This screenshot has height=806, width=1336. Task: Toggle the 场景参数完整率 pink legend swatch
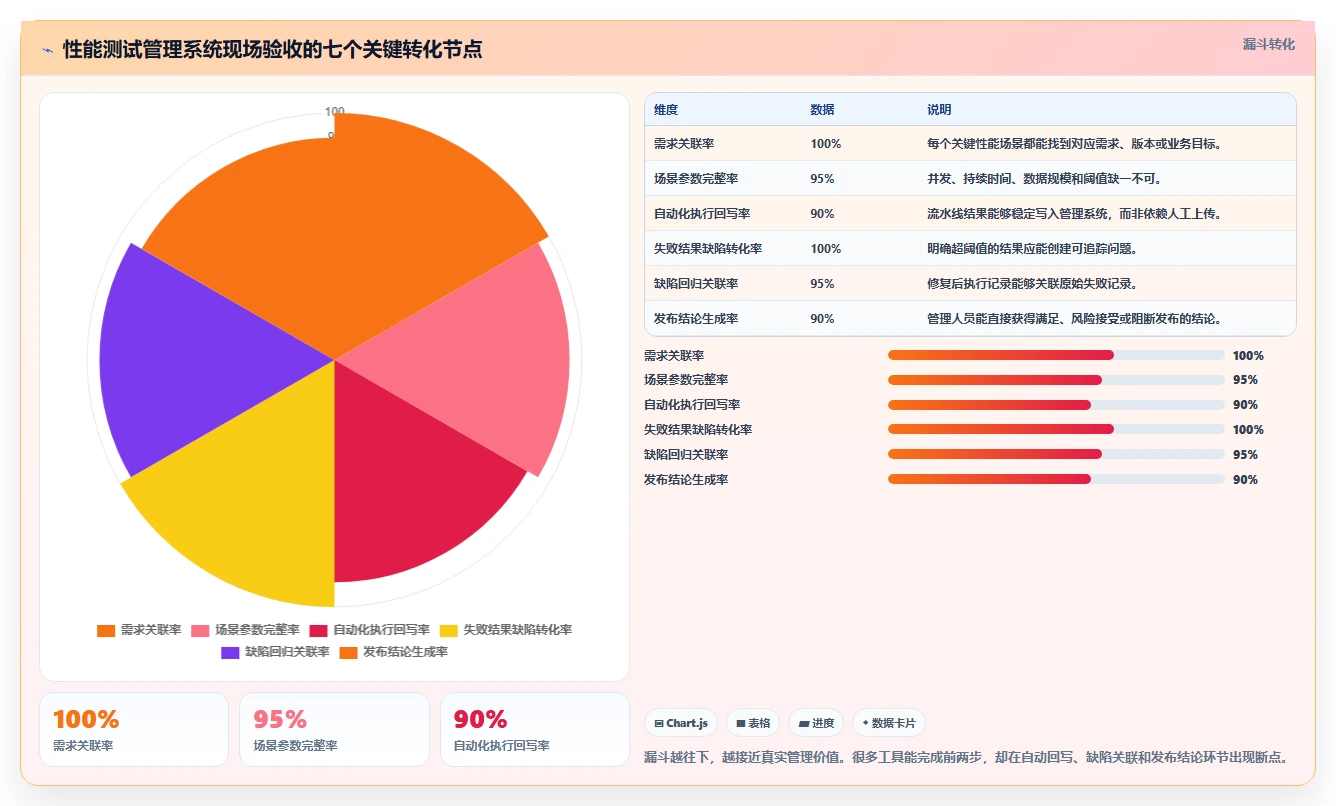pos(200,630)
